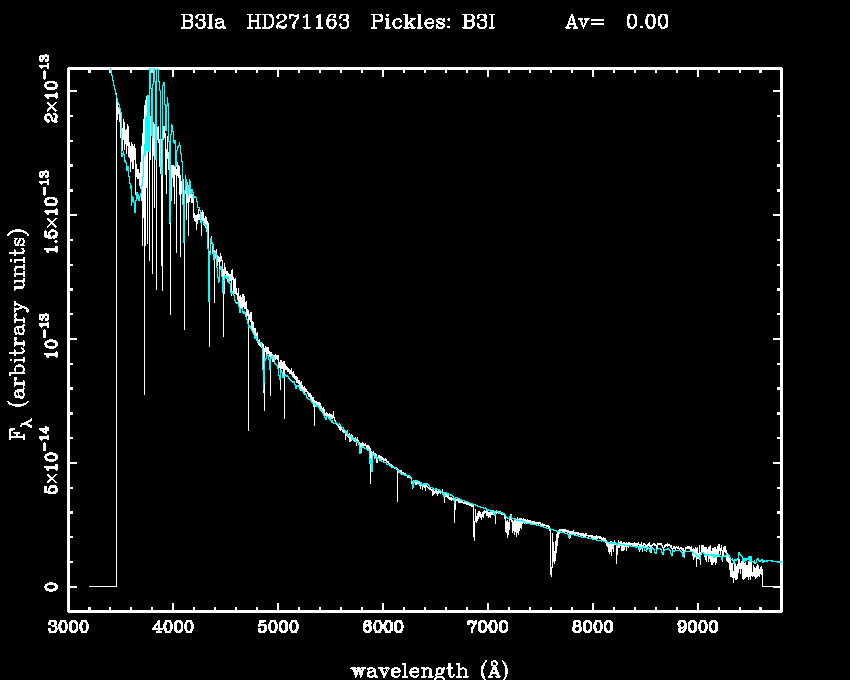Image resolution: width=850 pixels, height=680 pixels.
Task: Select the 4000 wavelength tick label
Action: pos(173,630)
